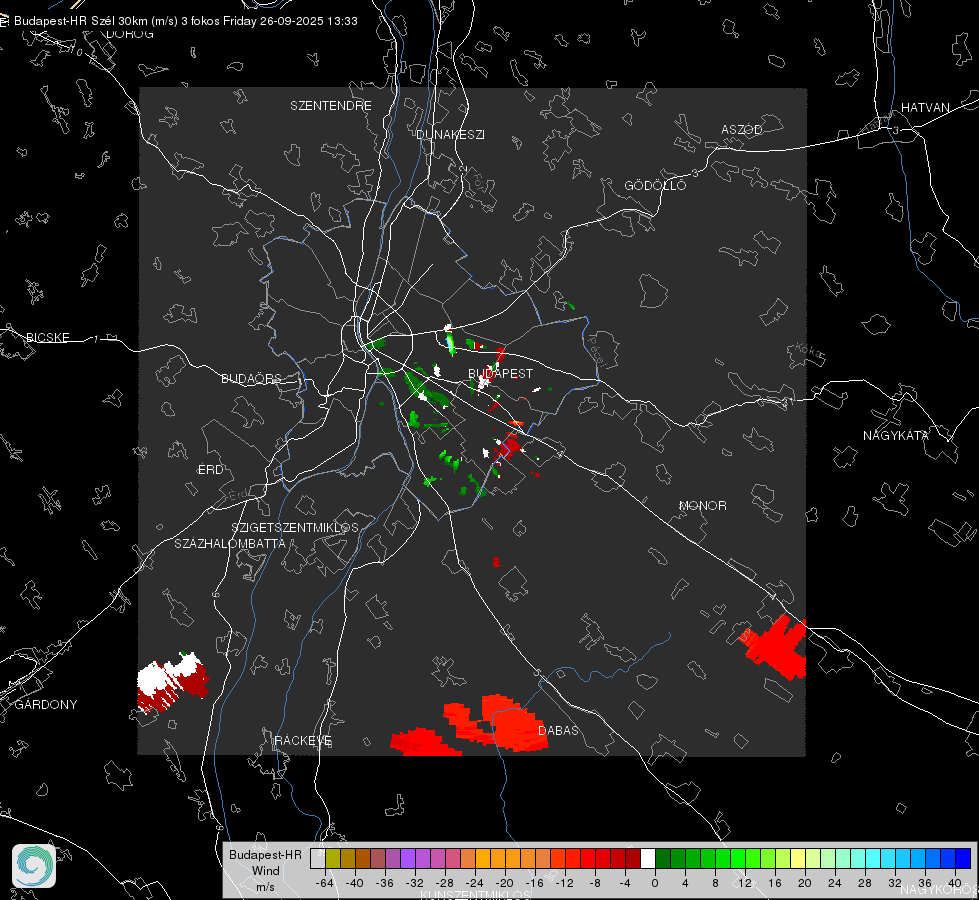Screen dimensions: 979x900
Task: Click the white zero-value legend swatch
Action: point(648,859)
